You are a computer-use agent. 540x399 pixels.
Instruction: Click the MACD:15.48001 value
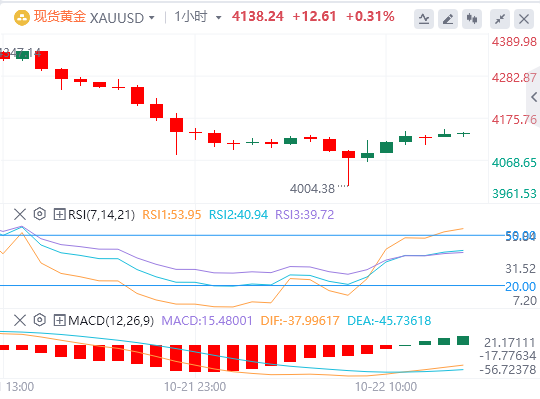pyautogui.click(x=207, y=321)
